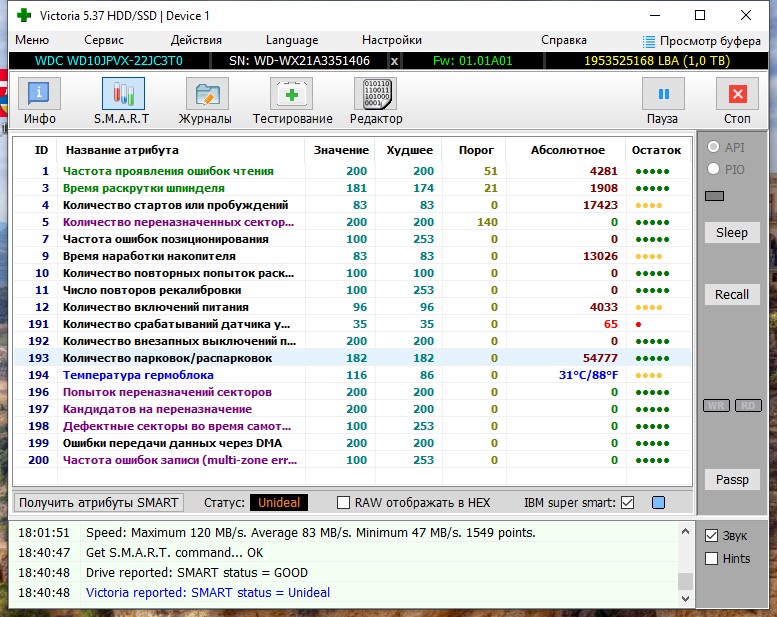Click the absolute value 17423
Screen dimensions: 777x617
coord(600,205)
